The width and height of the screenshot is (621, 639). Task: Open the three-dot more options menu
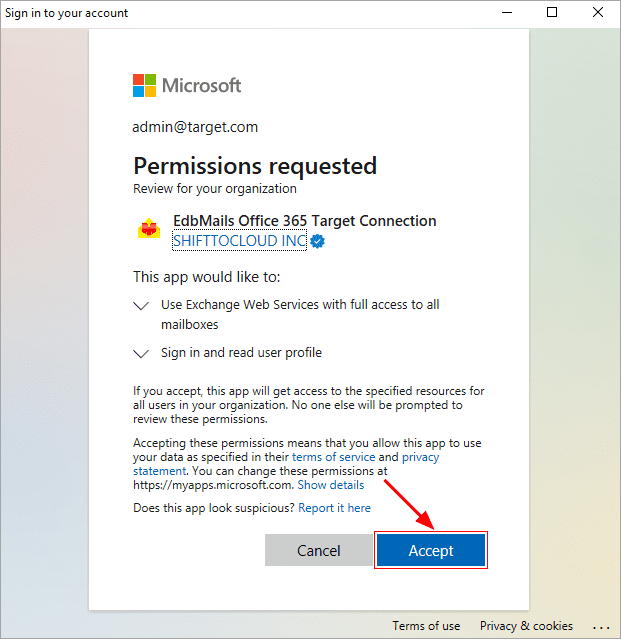click(x=601, y=627)
